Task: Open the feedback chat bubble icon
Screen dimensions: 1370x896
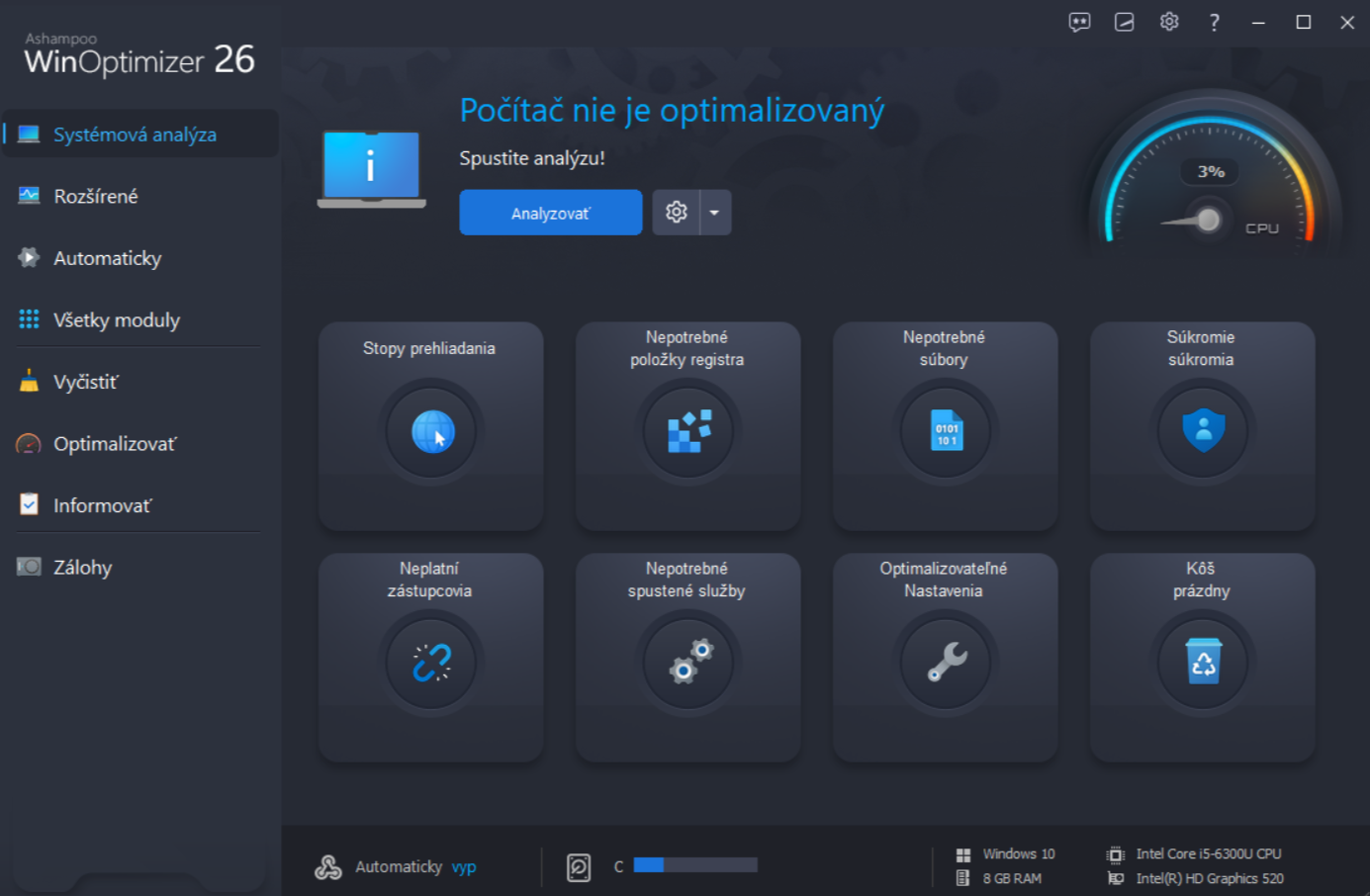Action: [x=1079, y=22]
